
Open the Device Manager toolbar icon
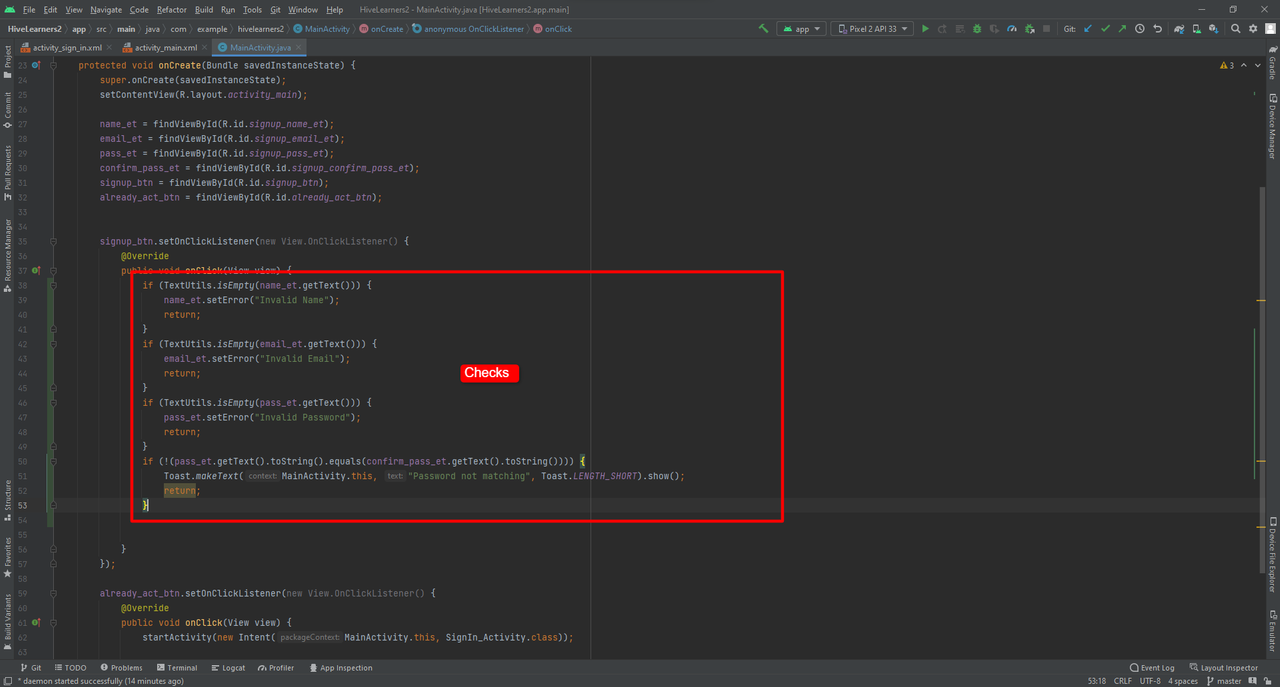coord(1197,29)
